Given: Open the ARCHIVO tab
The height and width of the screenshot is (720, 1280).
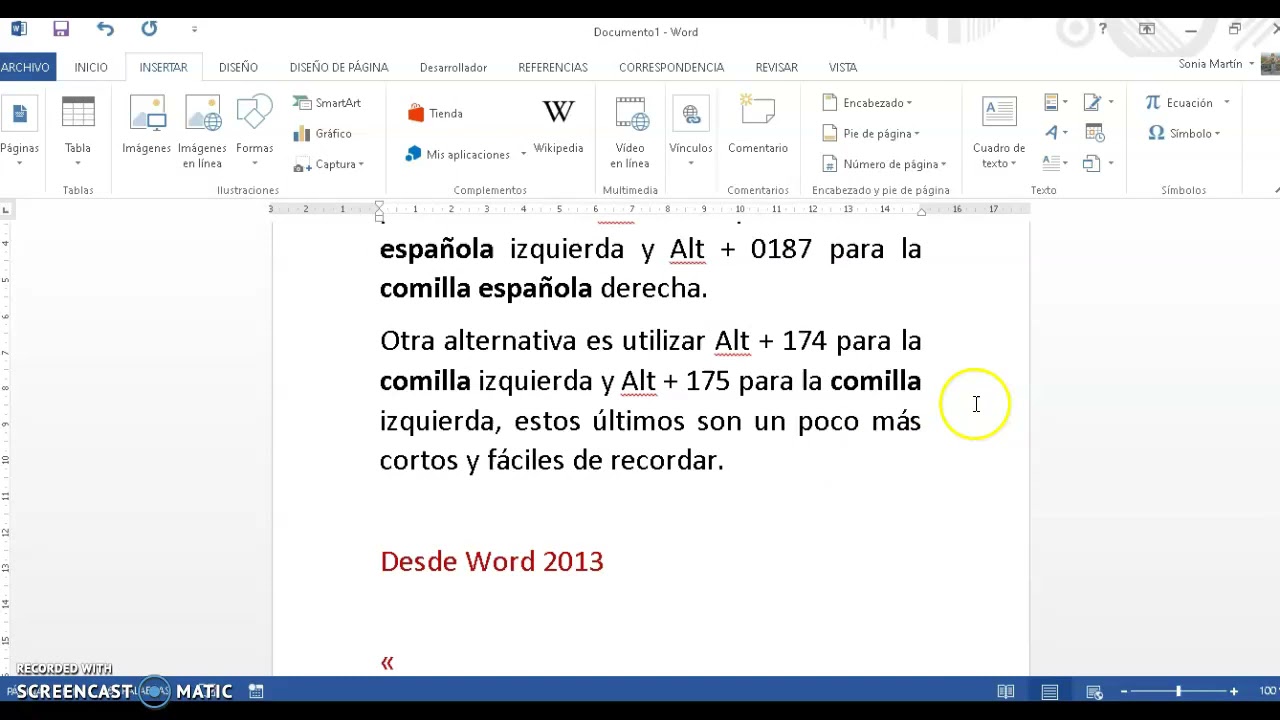Looking at the screenshot, I should (25, 67).
